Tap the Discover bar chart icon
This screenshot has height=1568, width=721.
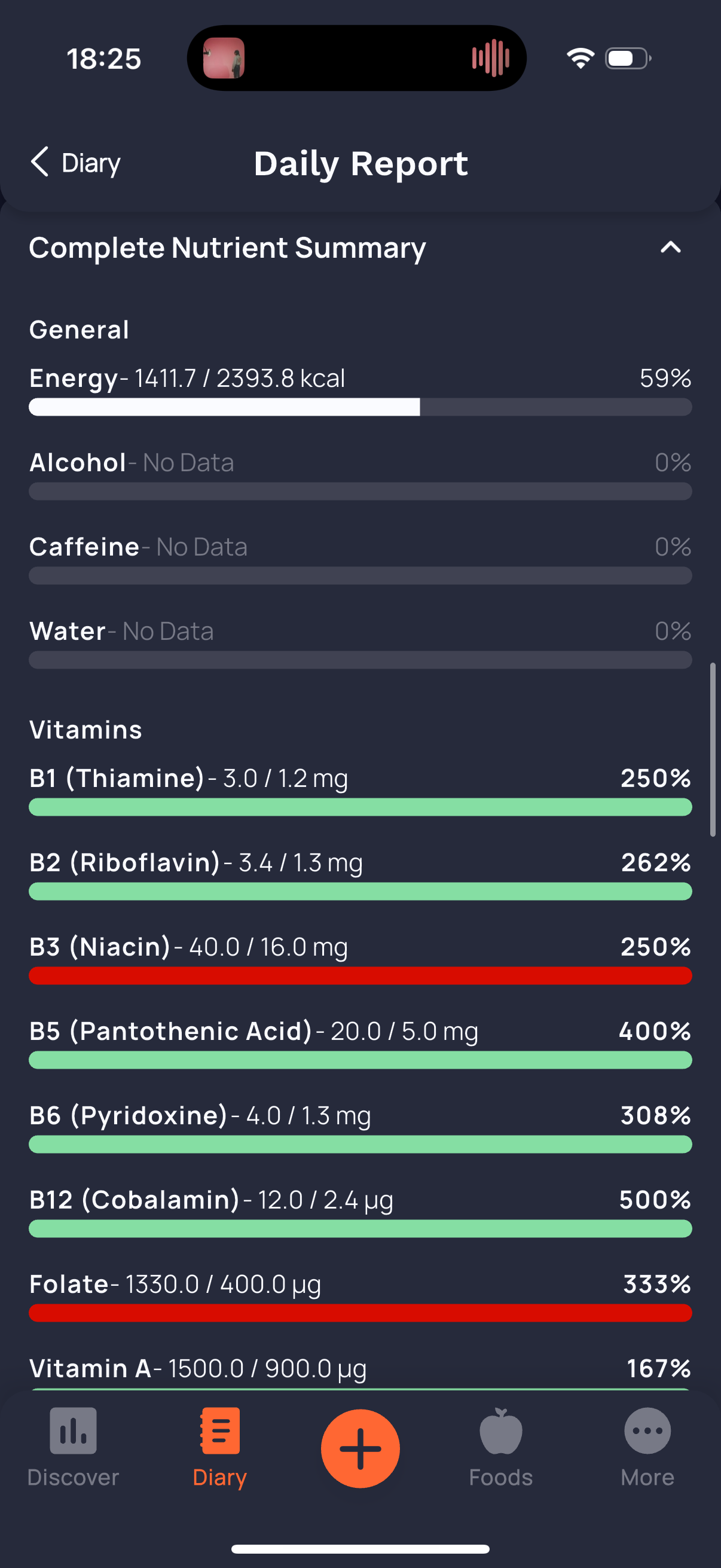point(73,1430)
